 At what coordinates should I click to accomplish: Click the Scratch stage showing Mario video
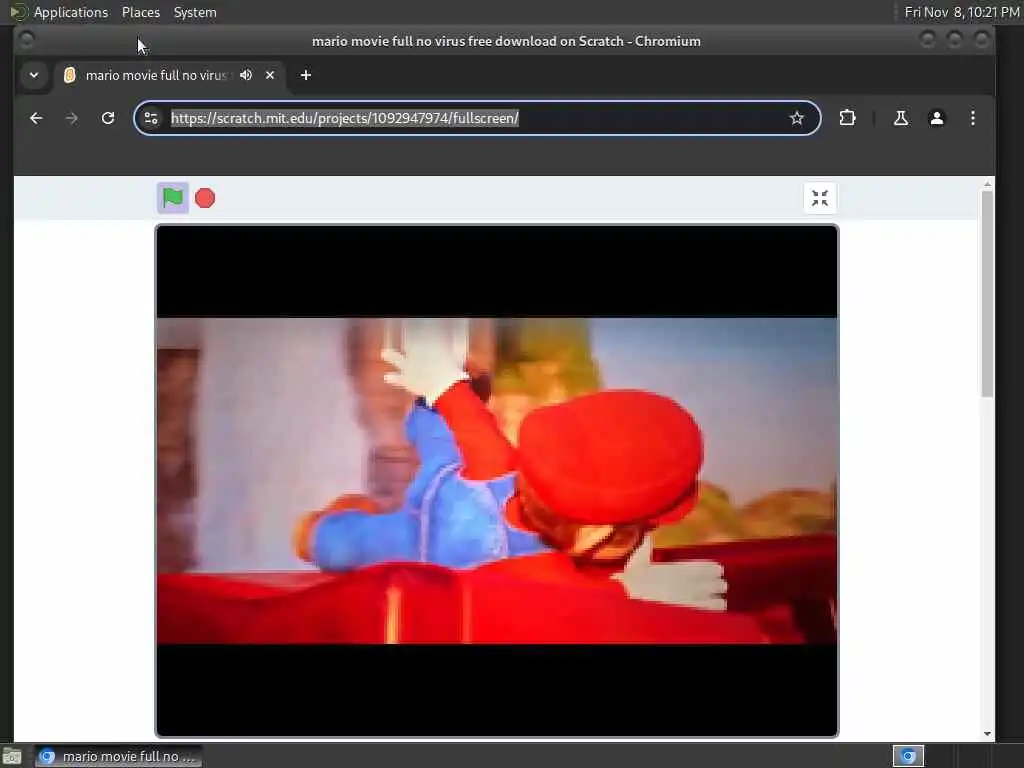(x=496, y=481)
